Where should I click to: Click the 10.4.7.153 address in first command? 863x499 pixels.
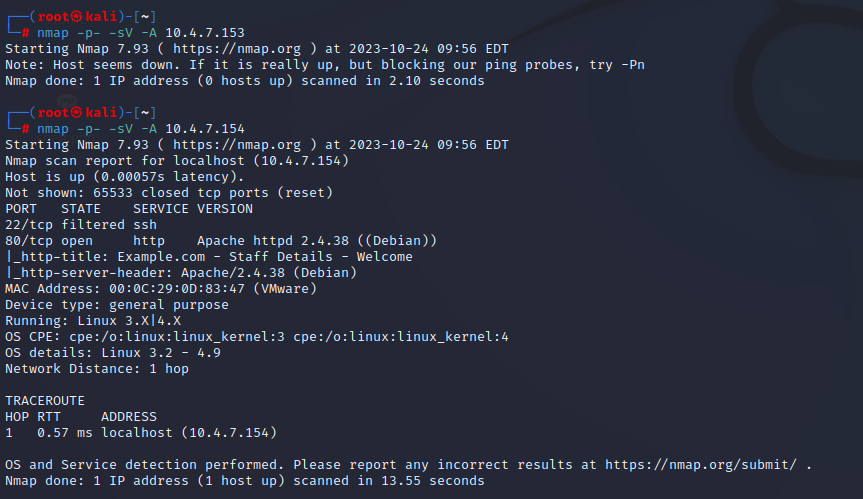coord(204,32)
